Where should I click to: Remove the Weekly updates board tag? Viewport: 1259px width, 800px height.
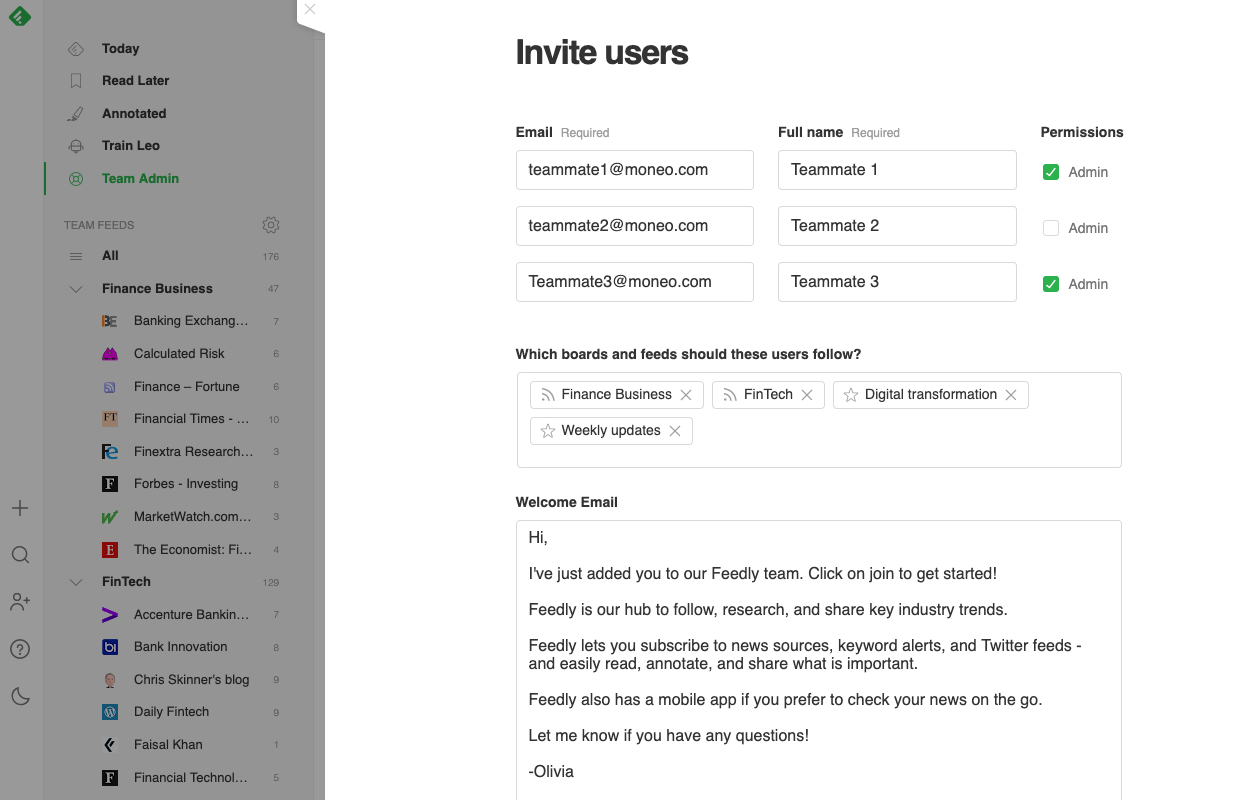(675, 431)
